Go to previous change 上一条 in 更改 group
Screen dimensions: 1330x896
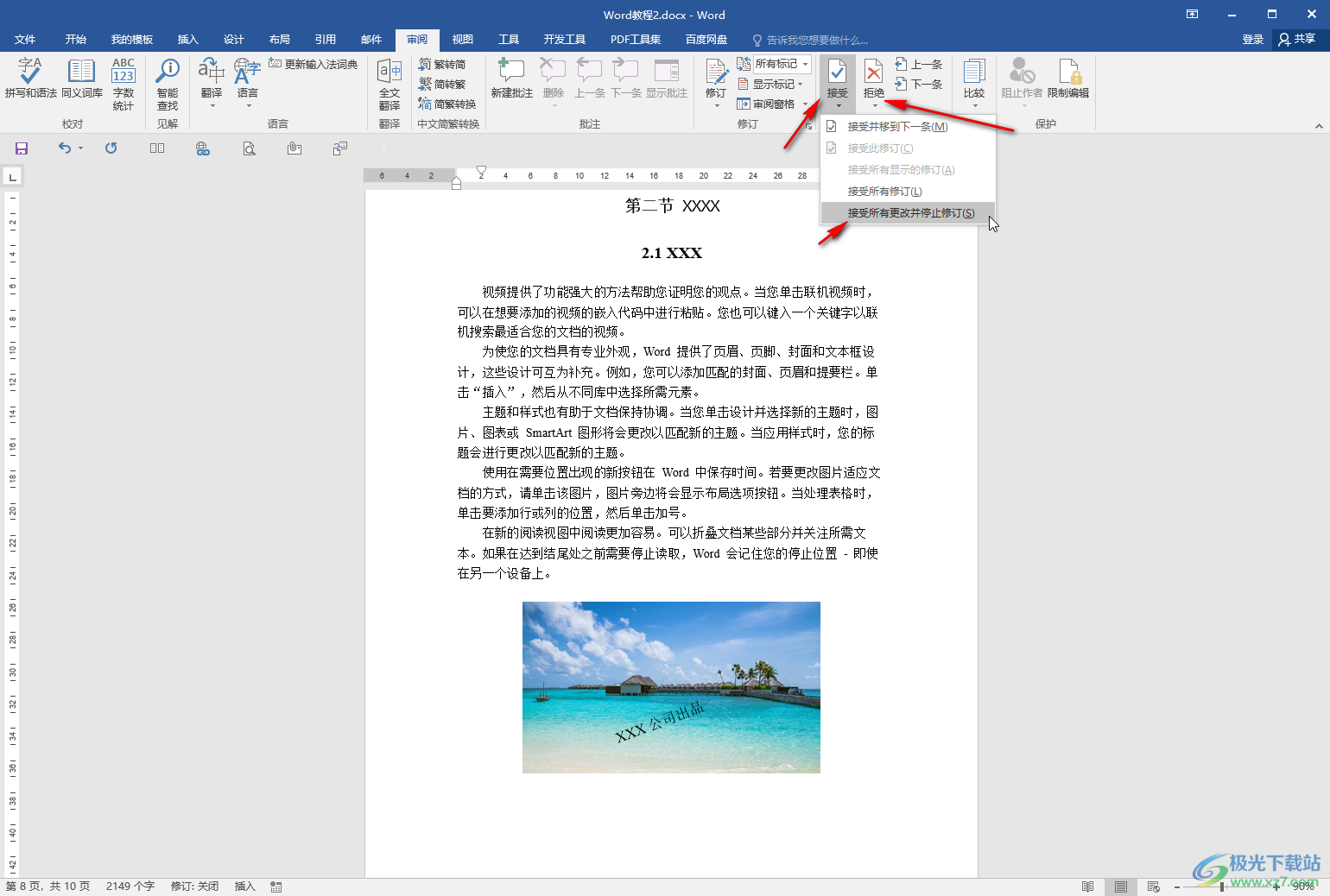(919, 64)
